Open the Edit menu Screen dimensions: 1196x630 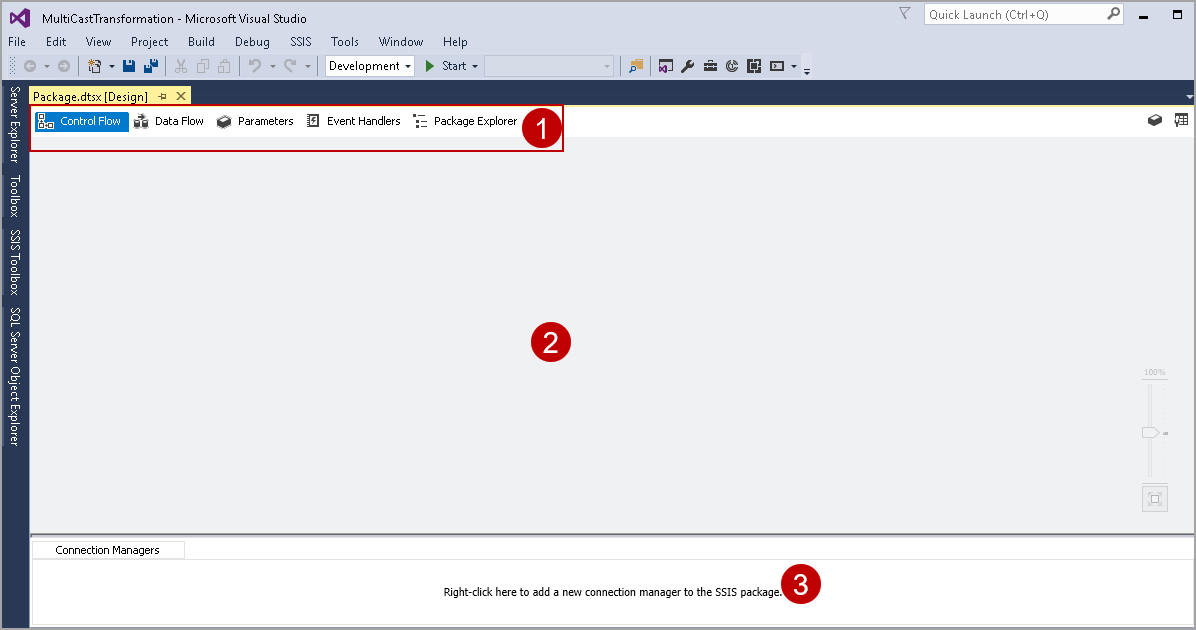click(x=56, y=42)
